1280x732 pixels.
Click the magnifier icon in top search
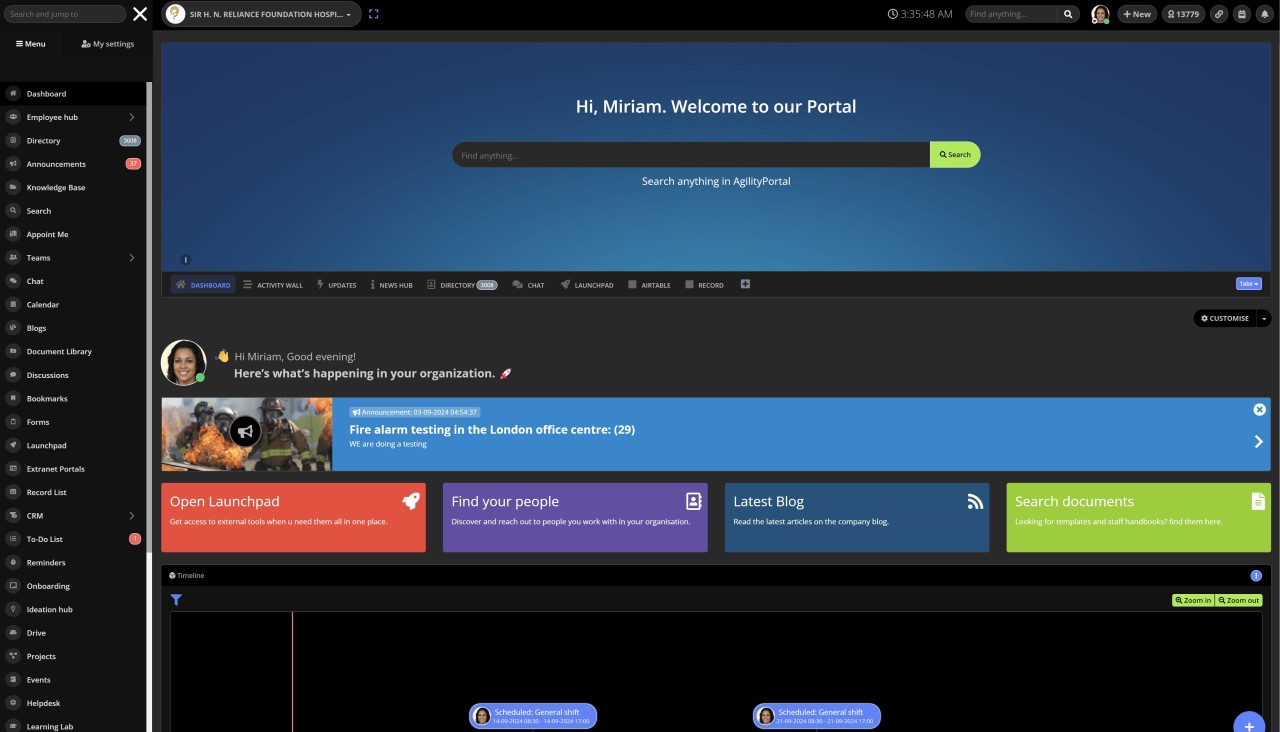click(x=1069, y=14)
